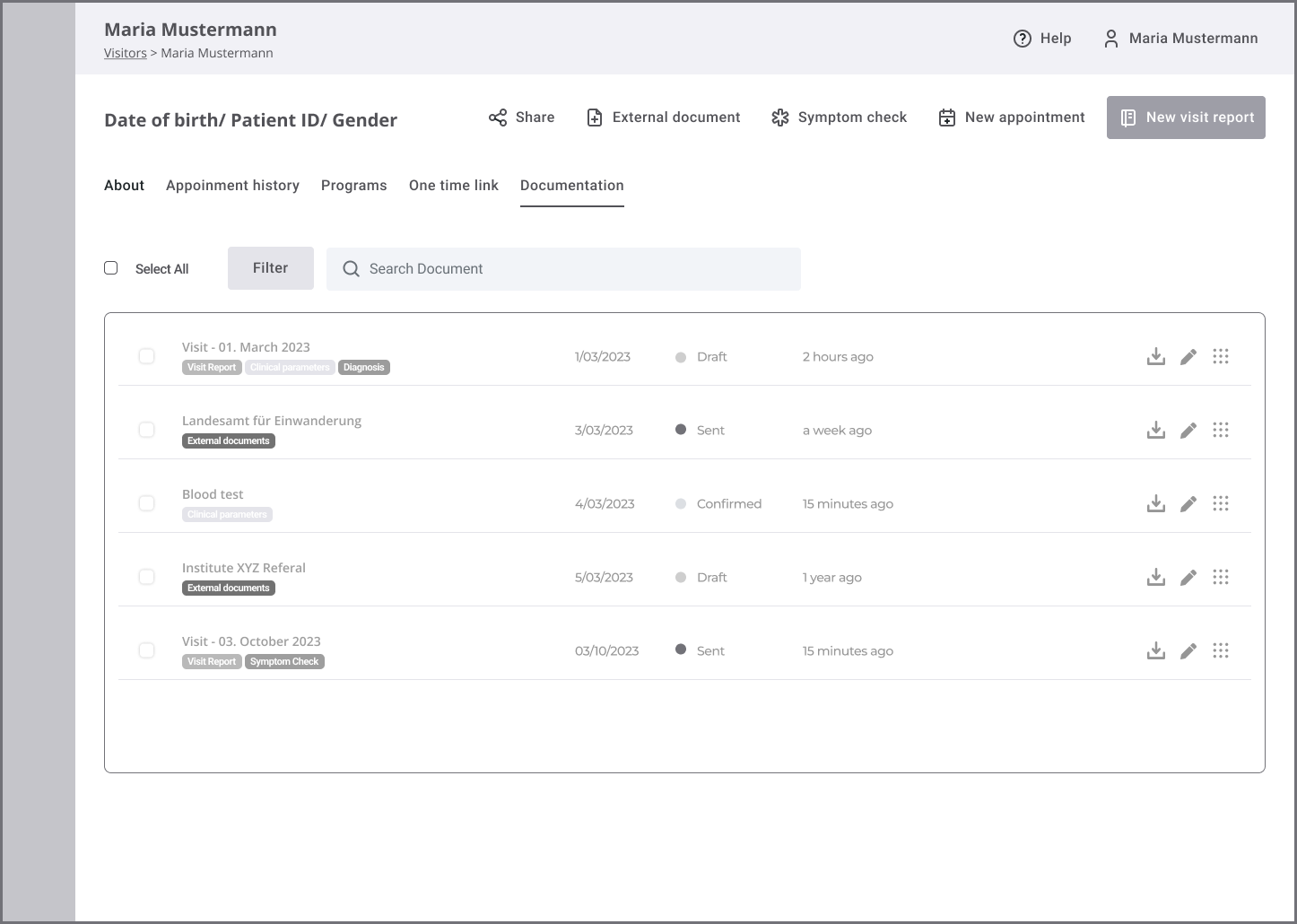
Task: Open grid menu for Blood test row
Action: tap(1221, 503)
